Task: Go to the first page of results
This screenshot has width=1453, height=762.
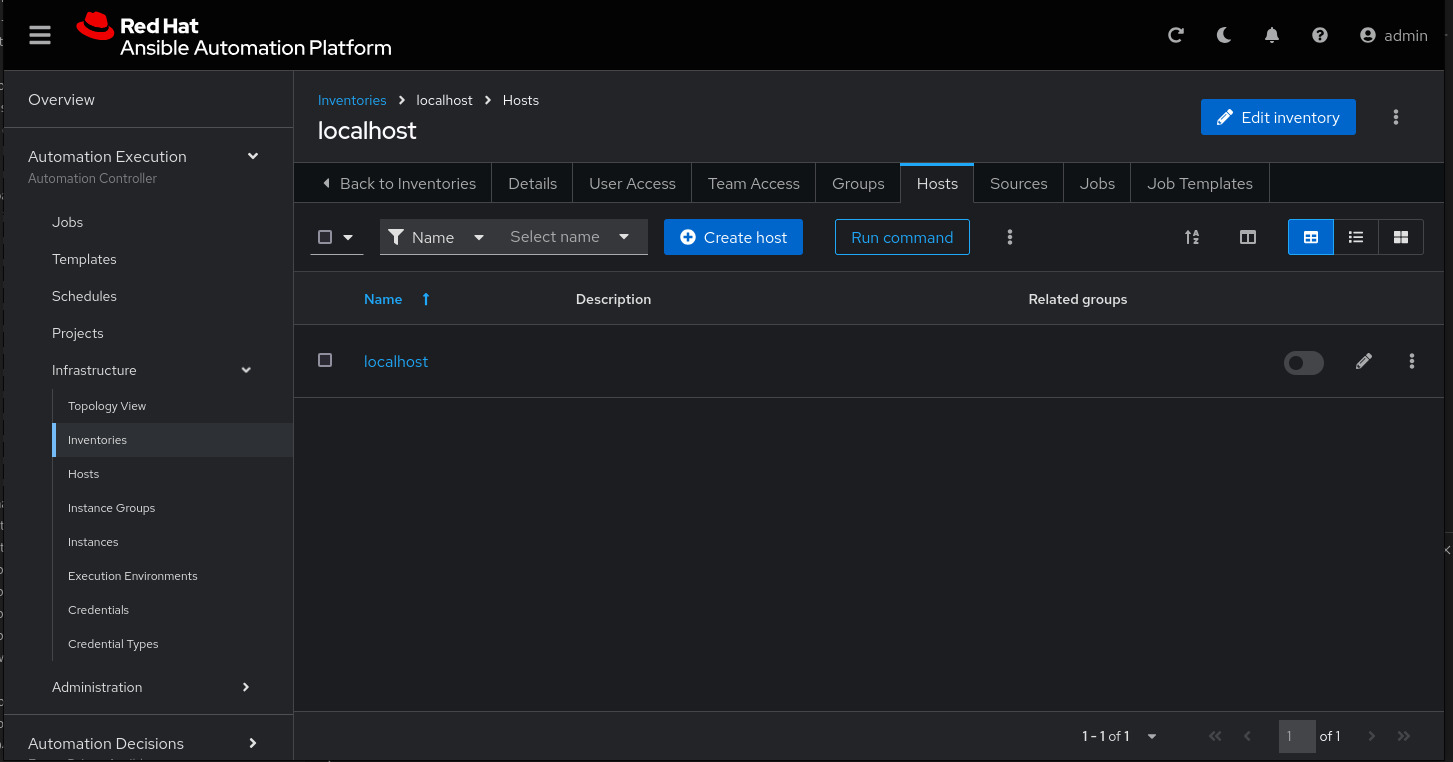Action: coord(1215,736)
